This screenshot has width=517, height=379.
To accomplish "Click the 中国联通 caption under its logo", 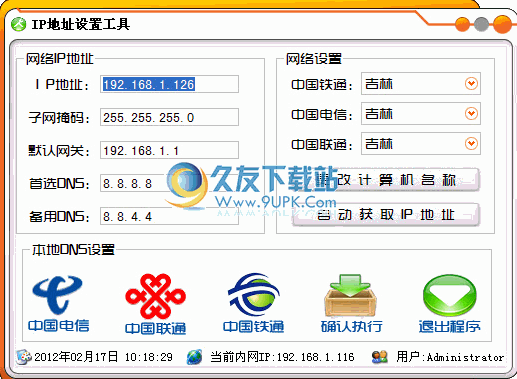I will pos(155,328).
